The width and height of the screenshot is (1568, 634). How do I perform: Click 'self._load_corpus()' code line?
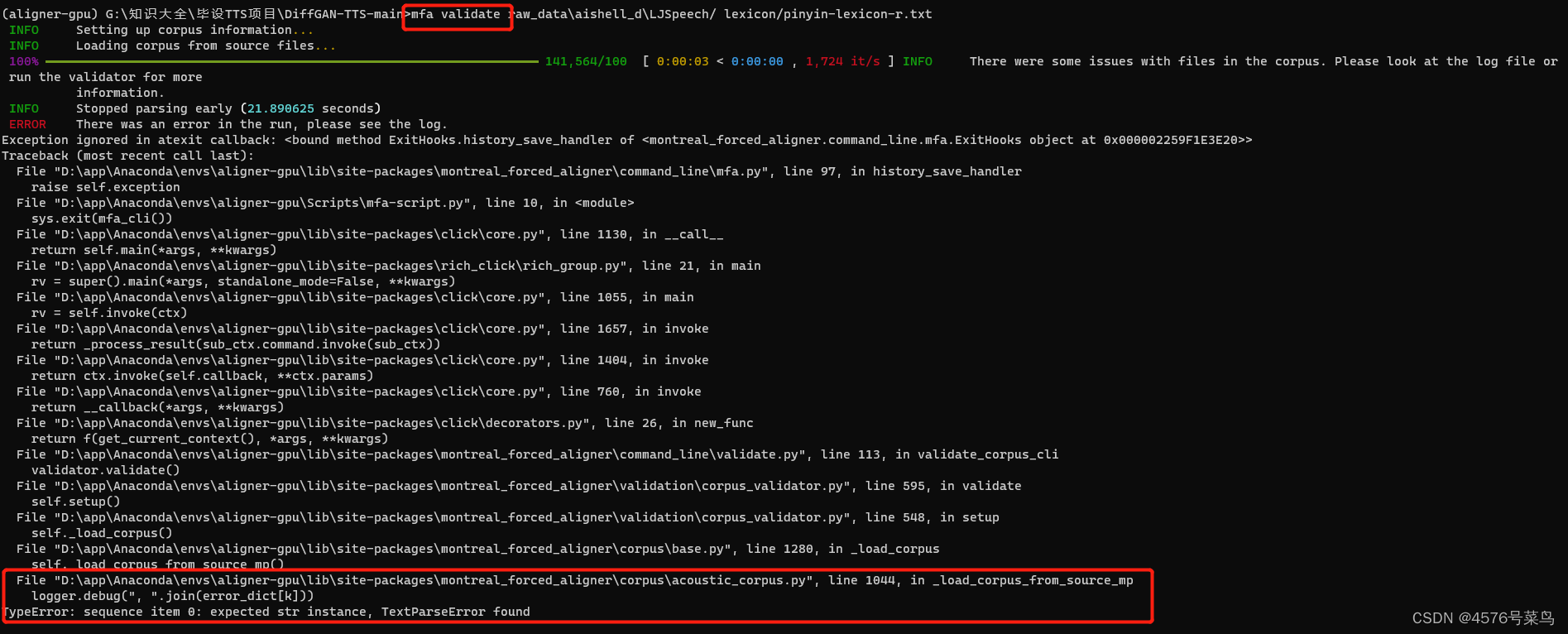[x=102, y=533]
